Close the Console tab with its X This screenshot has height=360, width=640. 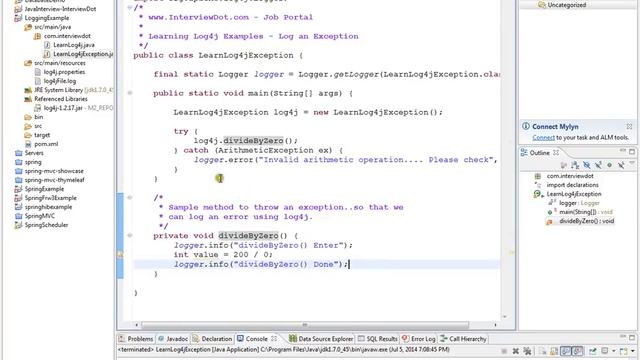274,338
